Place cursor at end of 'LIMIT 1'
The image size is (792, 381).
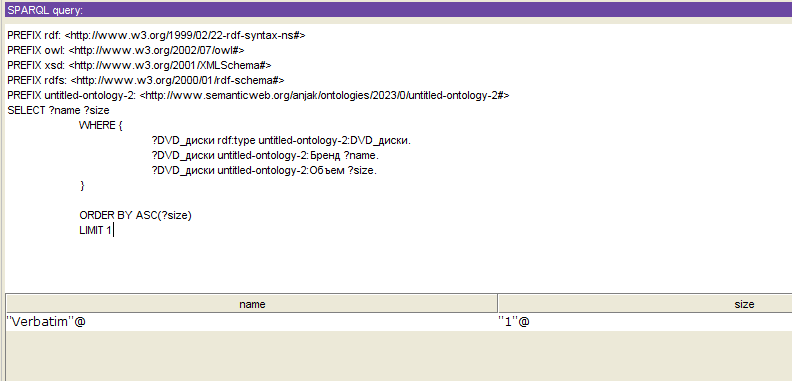pyautogui.click(x=113, y=230)
